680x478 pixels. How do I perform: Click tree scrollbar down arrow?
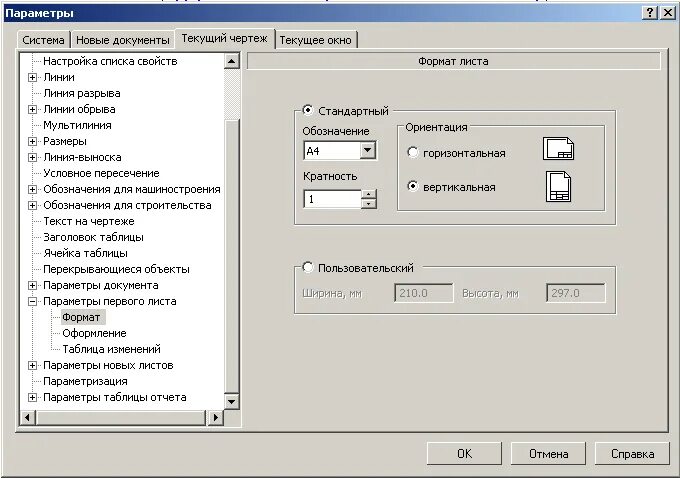pyautogui.click(x=232, y=401)
